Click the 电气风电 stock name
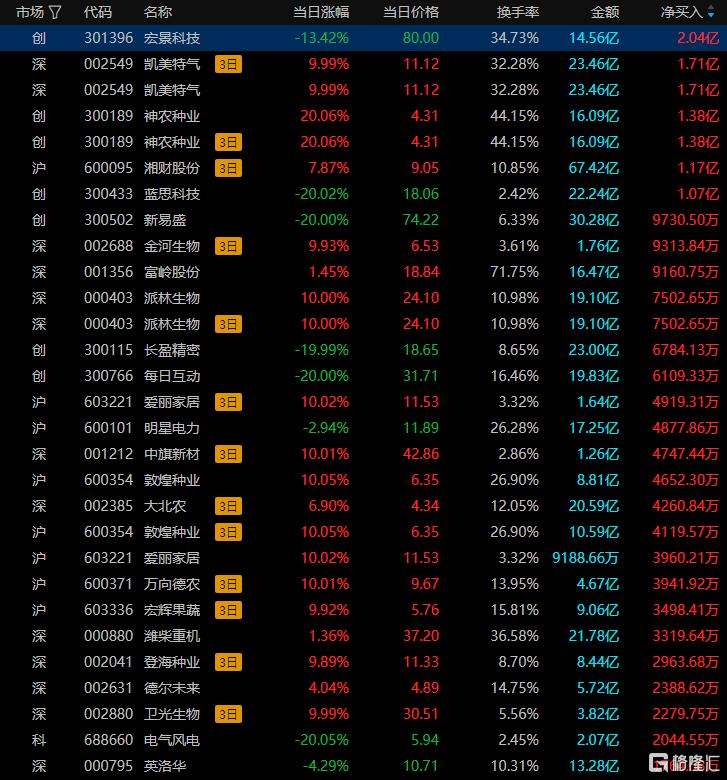Viewport: 727px width, 780px height. pos(172,740)
